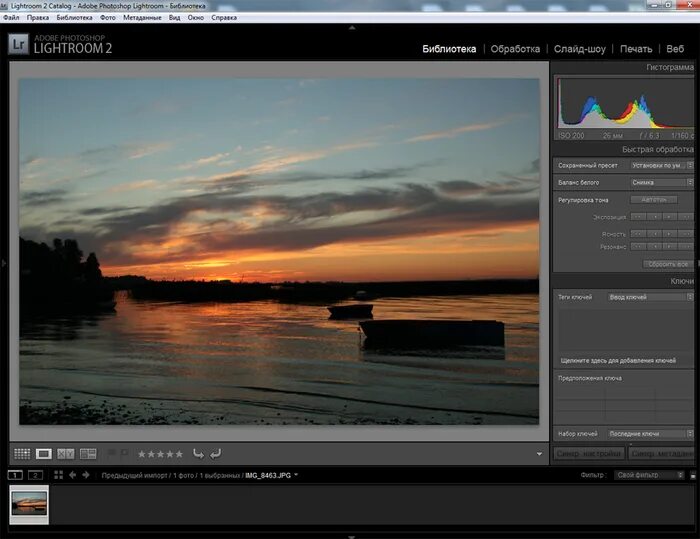Screen dimensions: 700x539
Task: Open Набор ключей dropdown
Action: point(650,434)
